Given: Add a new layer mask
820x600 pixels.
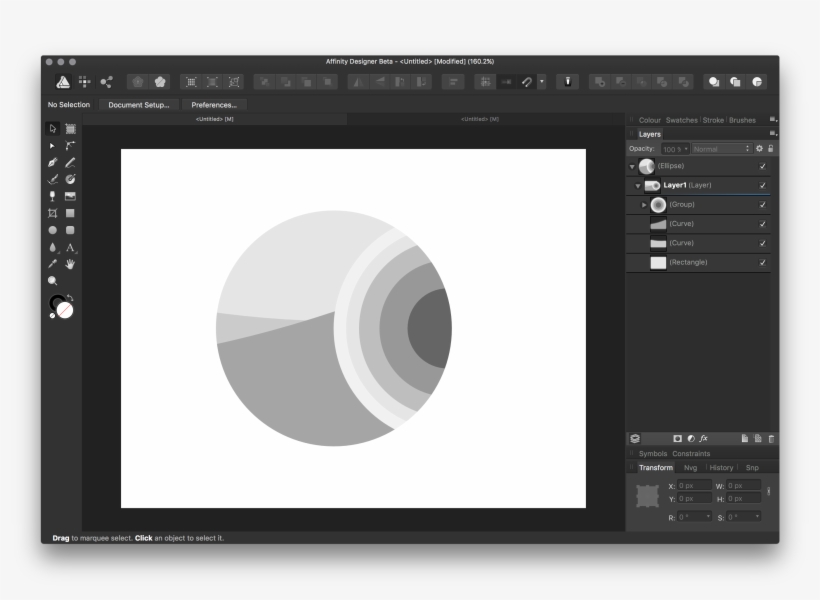Looking at the screenshot, I should tap(677, 438).
